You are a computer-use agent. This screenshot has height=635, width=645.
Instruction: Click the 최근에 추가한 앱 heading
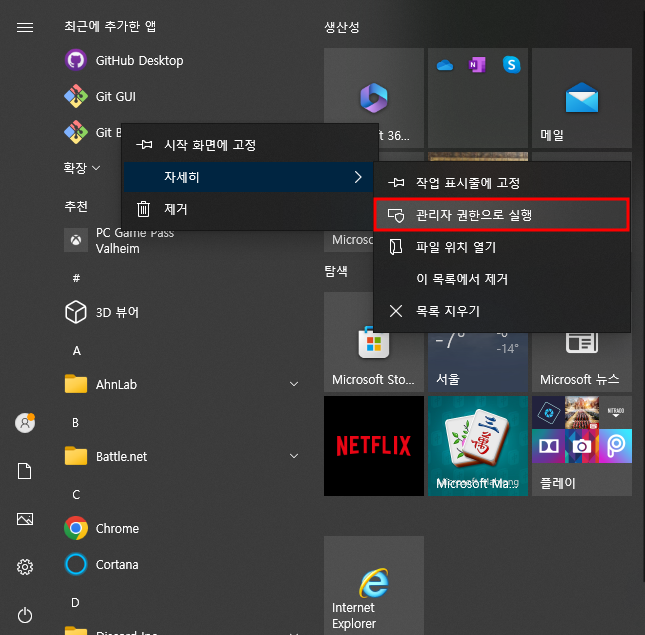click(110, 26)
